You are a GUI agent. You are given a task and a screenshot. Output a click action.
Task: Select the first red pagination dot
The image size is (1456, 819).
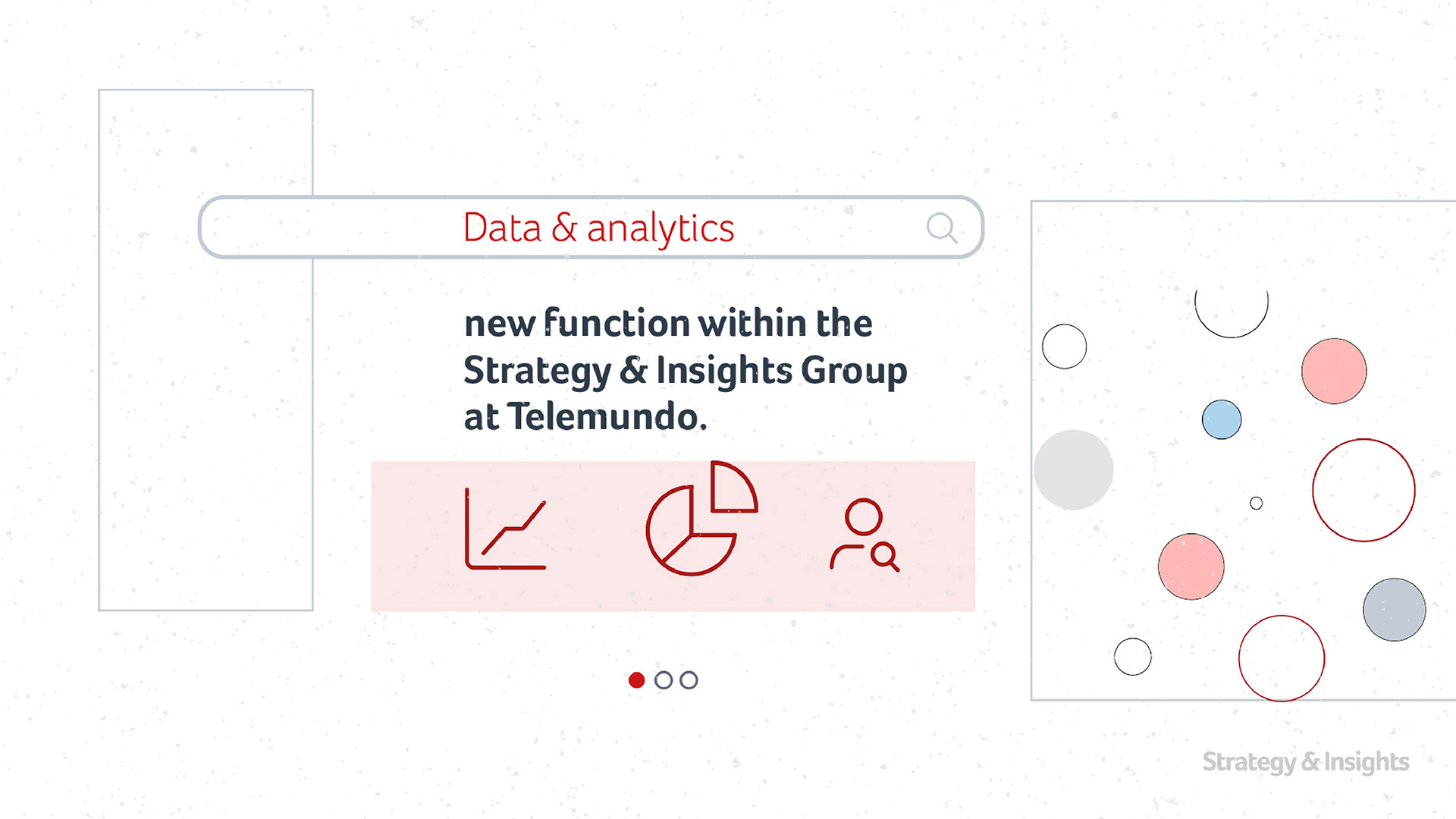pyautogui.click(x=637, y=680)
